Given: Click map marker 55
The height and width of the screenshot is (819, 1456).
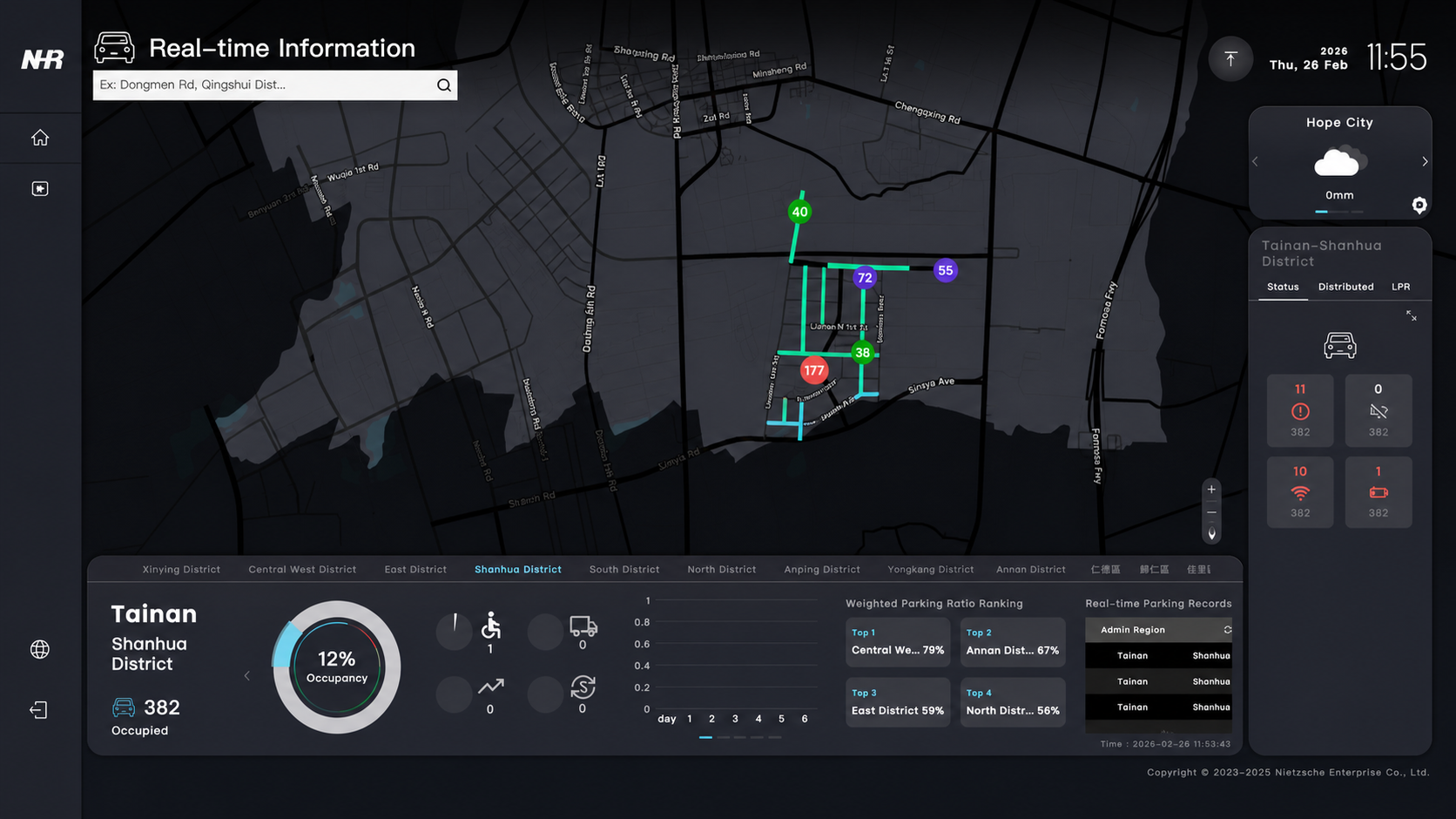Looking at the screenshot, I should pyautogui.click(x=945, y=270).
